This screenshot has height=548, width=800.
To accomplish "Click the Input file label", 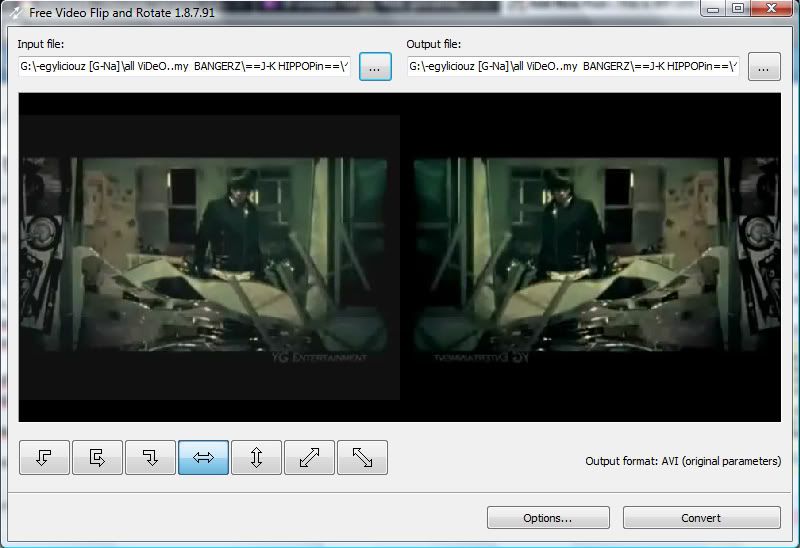I will [x=41, y=44].
